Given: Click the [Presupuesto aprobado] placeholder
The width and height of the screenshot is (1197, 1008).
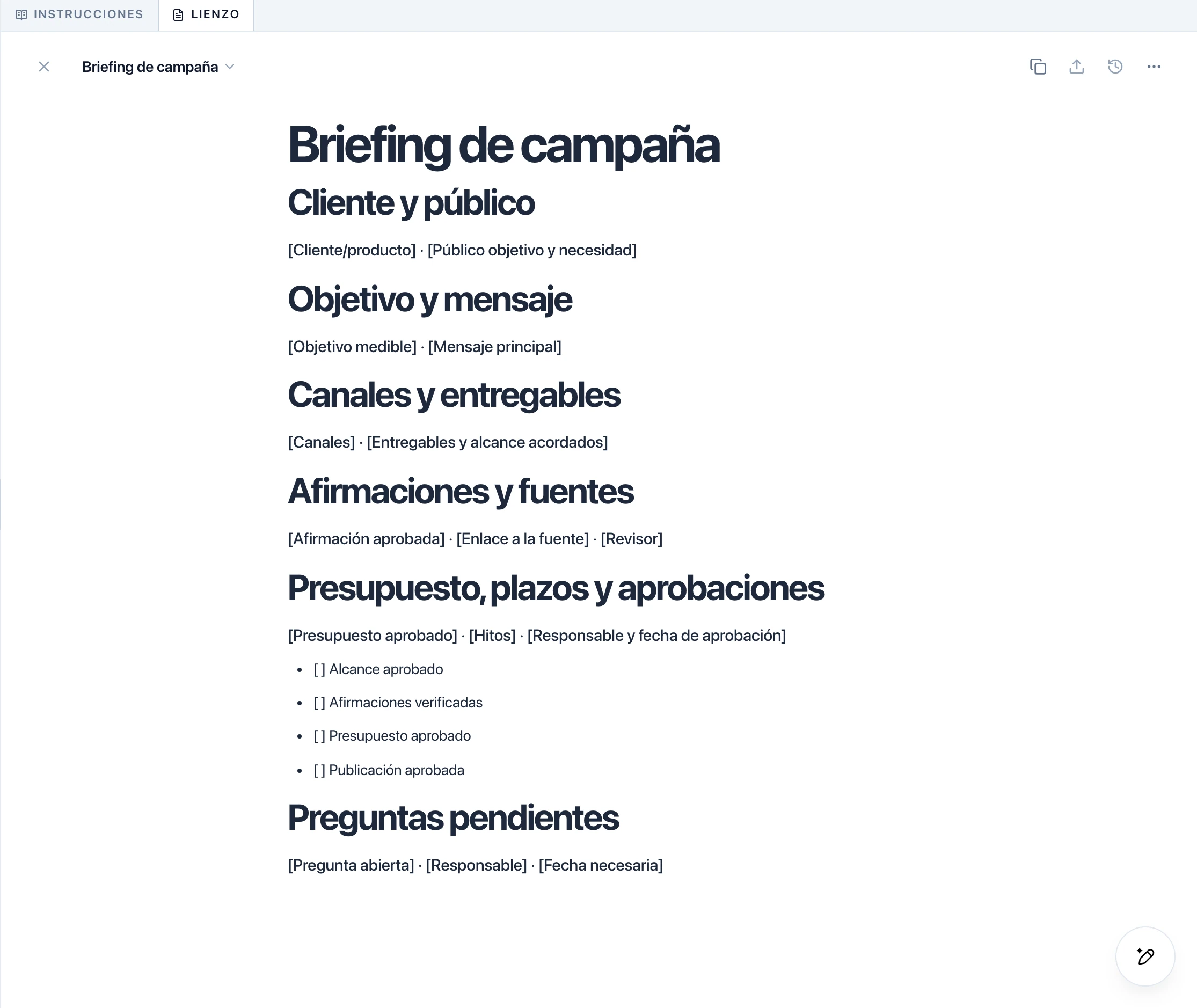Looking at the screenshot, I should [373, 636].
